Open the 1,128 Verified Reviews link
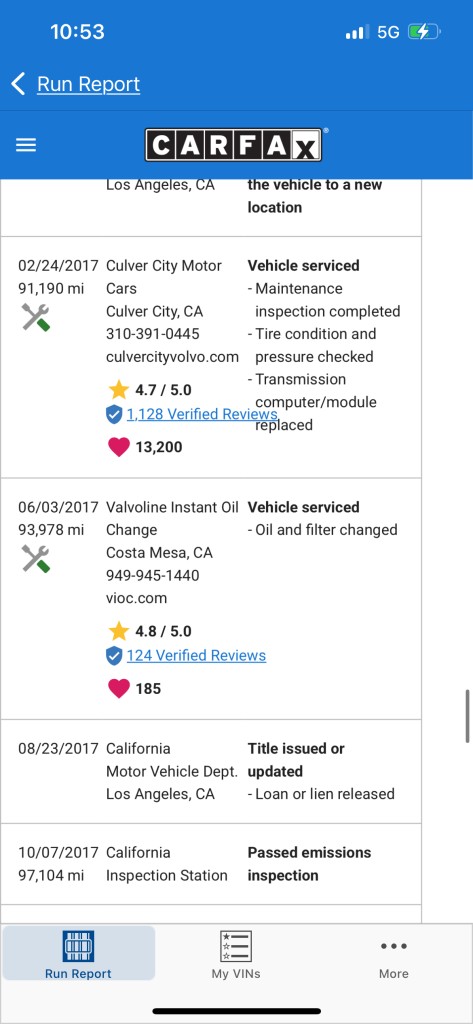Viewport: 473px width, 1024px height. click(x=202, y=414)
